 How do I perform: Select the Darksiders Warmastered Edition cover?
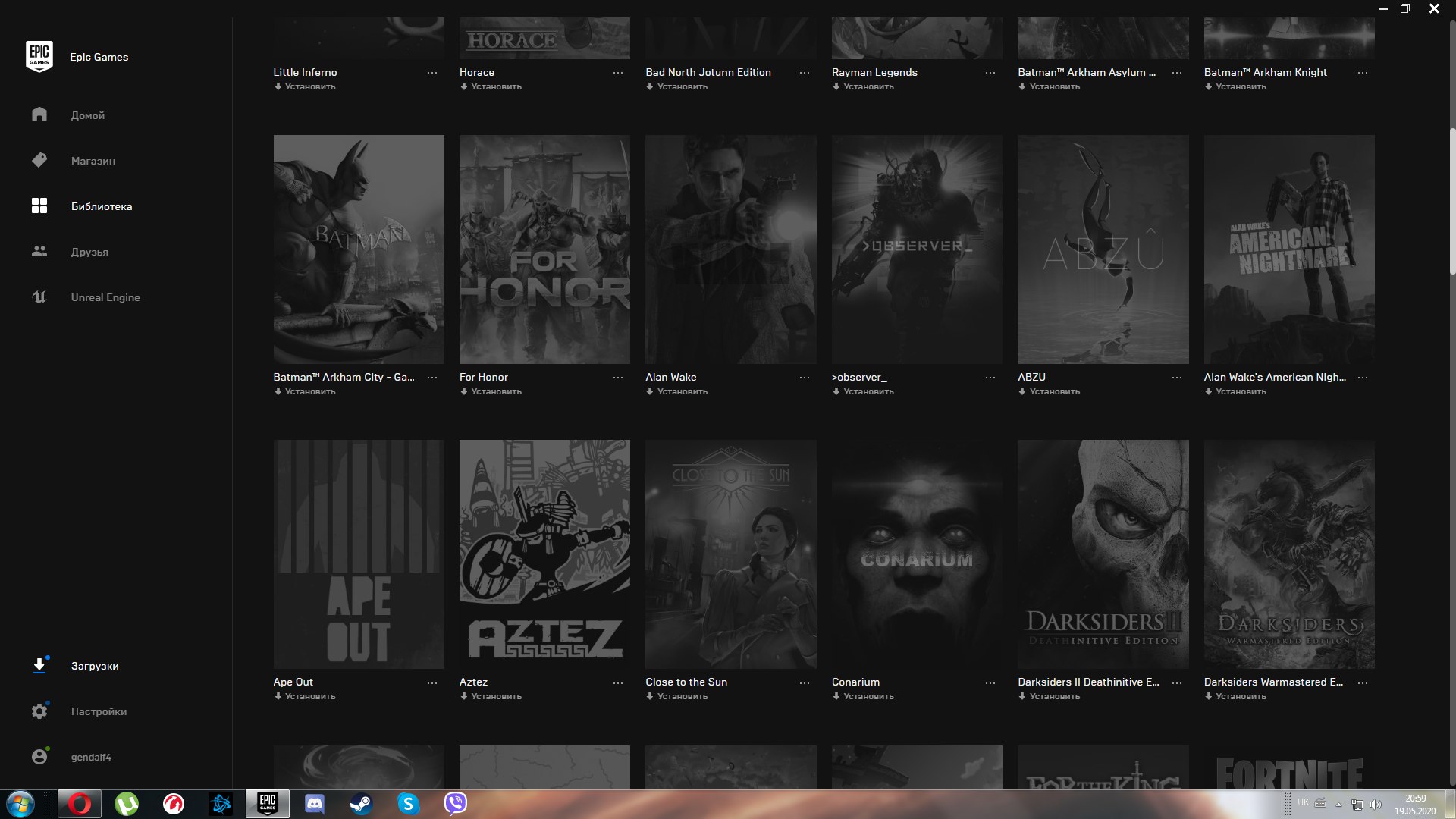pyautogui.click(x=1289, y=554)
